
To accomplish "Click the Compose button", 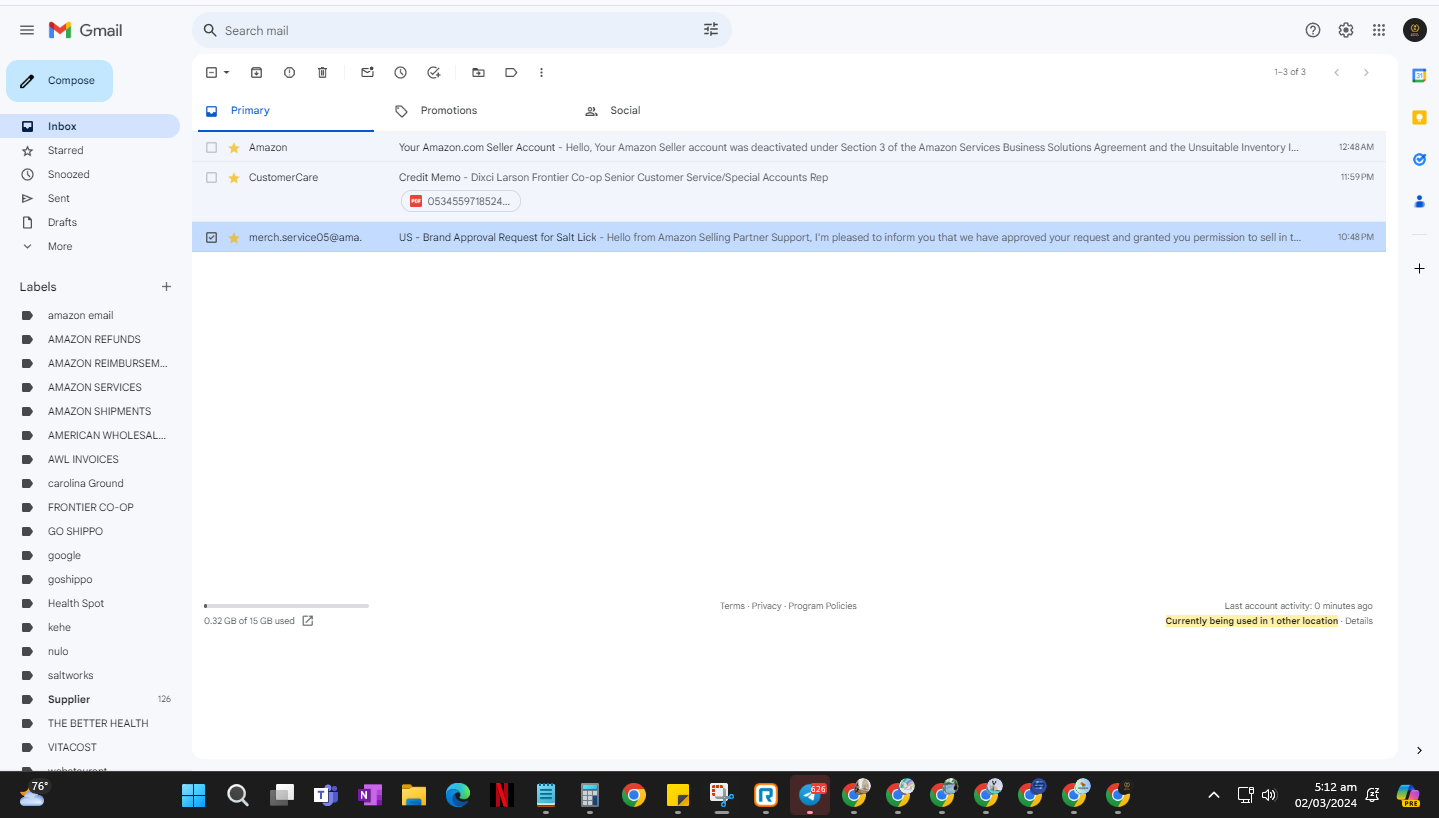I will [59, 81].
